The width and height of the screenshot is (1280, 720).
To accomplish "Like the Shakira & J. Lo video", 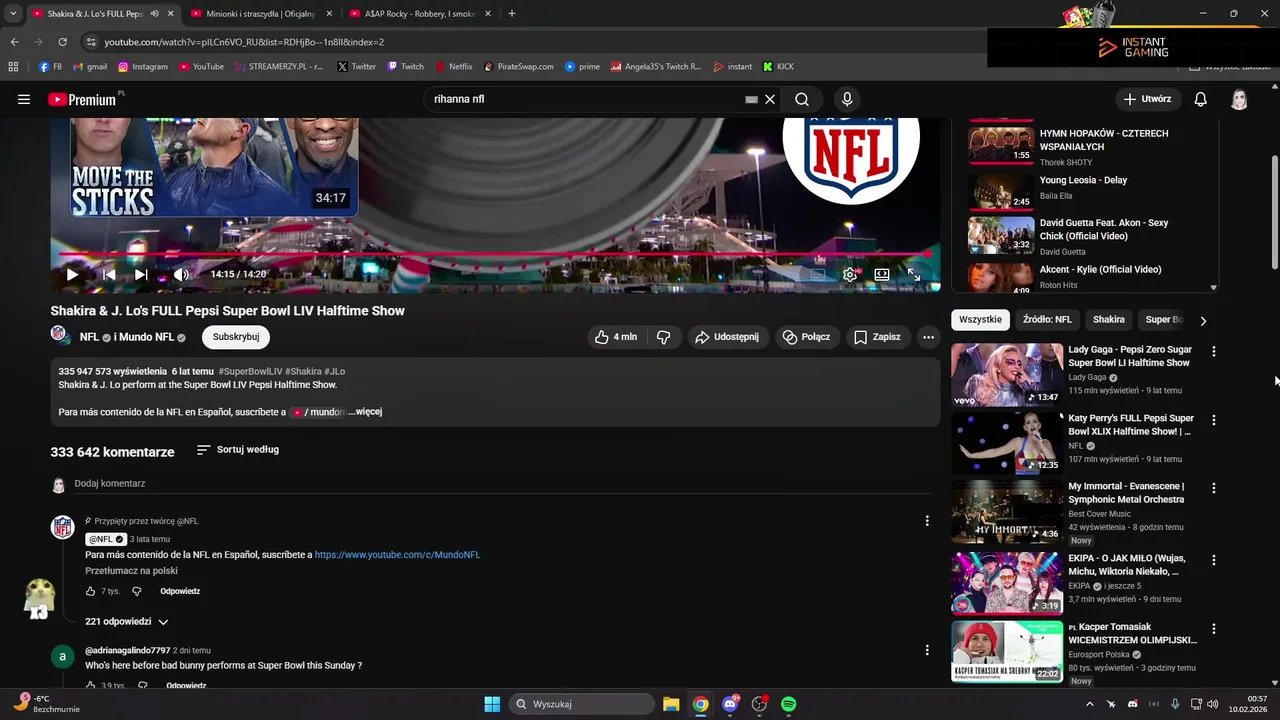I will click(615, 337).
